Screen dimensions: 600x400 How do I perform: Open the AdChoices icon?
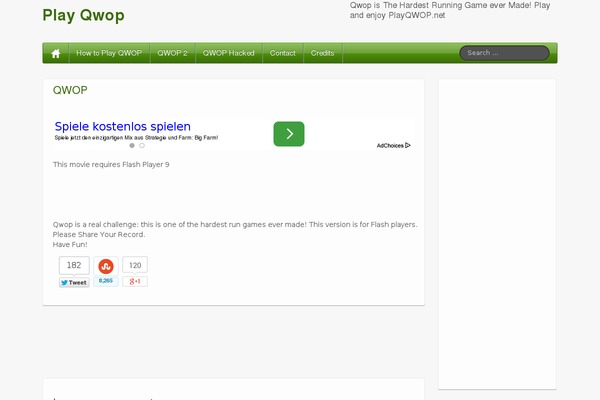393,145
